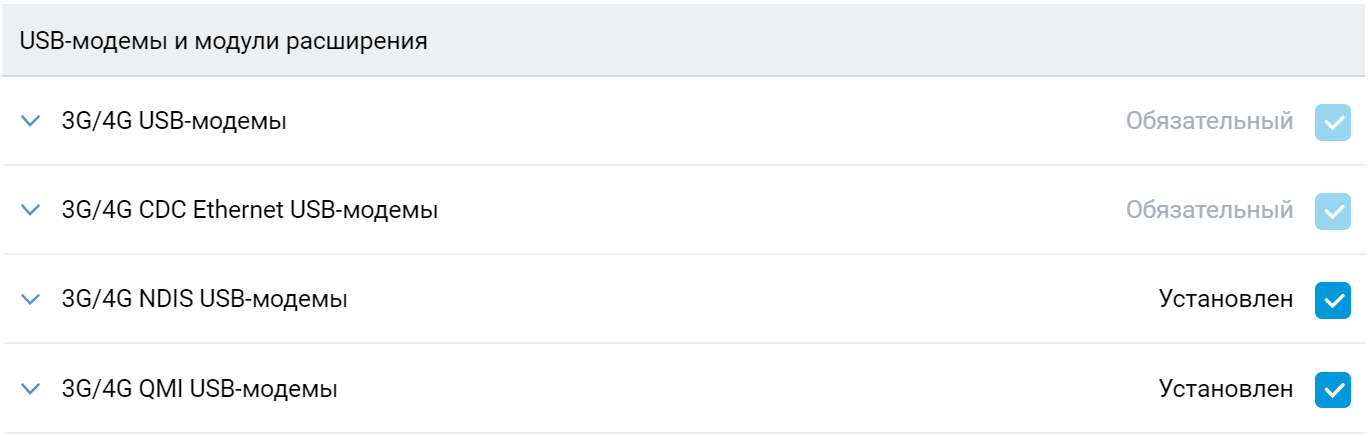Click the 3G/4G CDC Ethernet USB-модемы label
Viewport: 1368px width, 436px height.
[249, 211]
